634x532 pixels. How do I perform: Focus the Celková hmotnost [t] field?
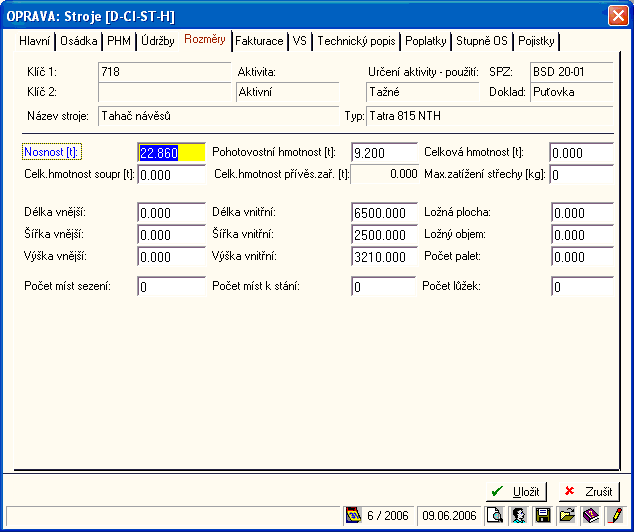click(x=581, y=153)
